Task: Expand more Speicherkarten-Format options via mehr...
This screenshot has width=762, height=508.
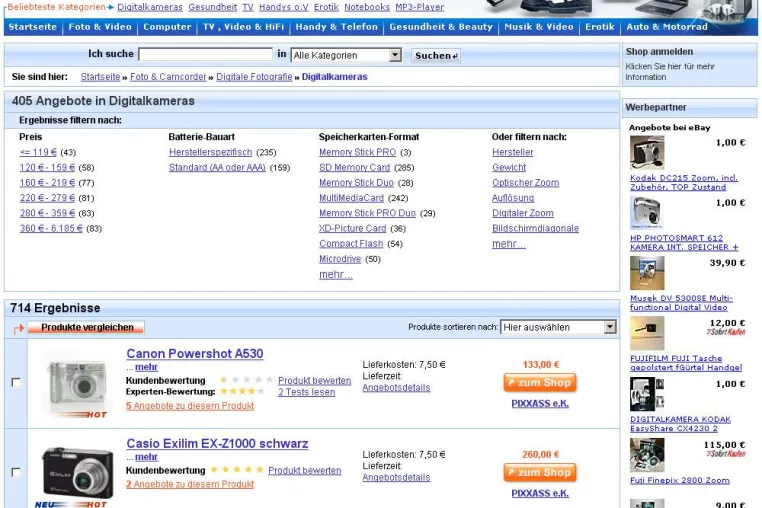Action: tap(336, 275)
